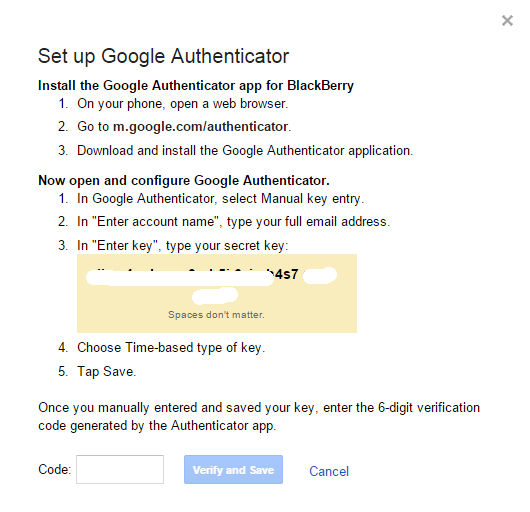Select the bold m.google.com/authenticator address text

coord(200,127)
